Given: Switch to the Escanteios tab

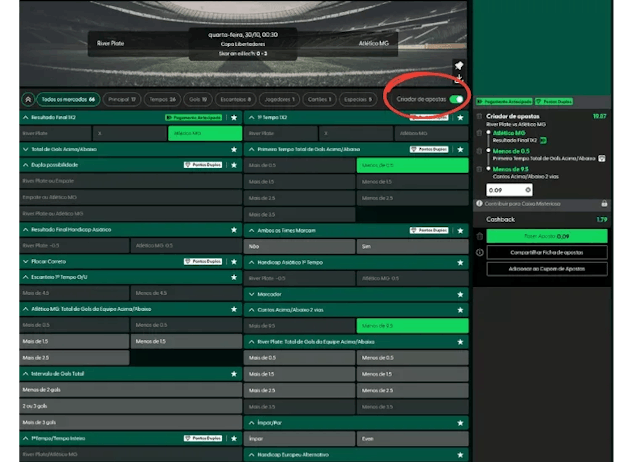Looking at the screenshot, I should click(234, 99).
